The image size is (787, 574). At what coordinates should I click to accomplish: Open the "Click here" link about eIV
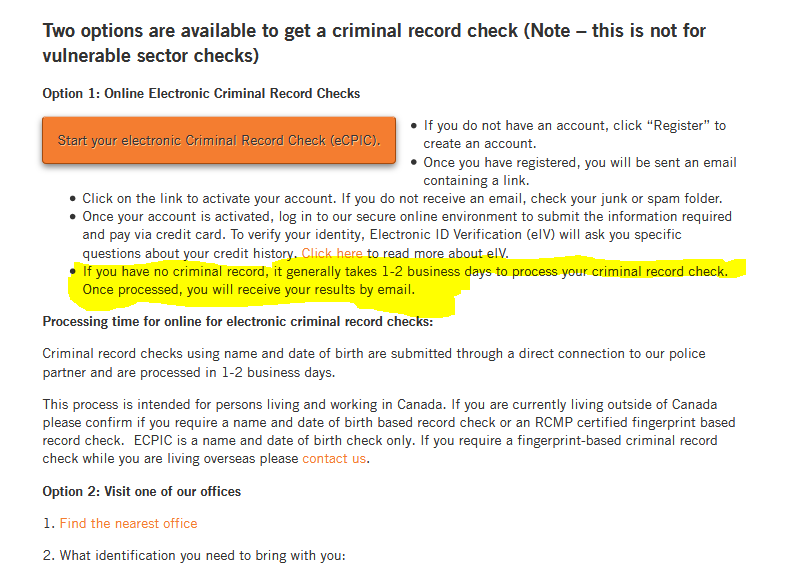[332, 253]
